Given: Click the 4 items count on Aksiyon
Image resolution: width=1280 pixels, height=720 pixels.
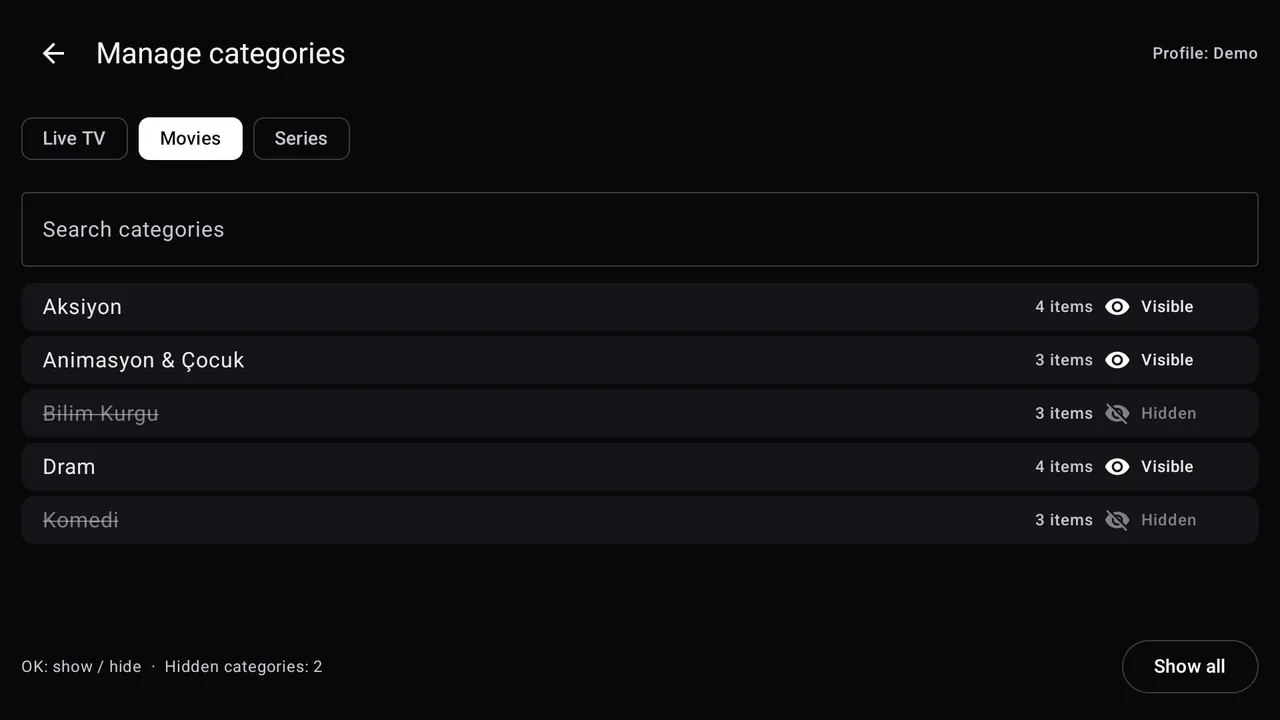Looking at the screenshot, I should (1064, 307).
